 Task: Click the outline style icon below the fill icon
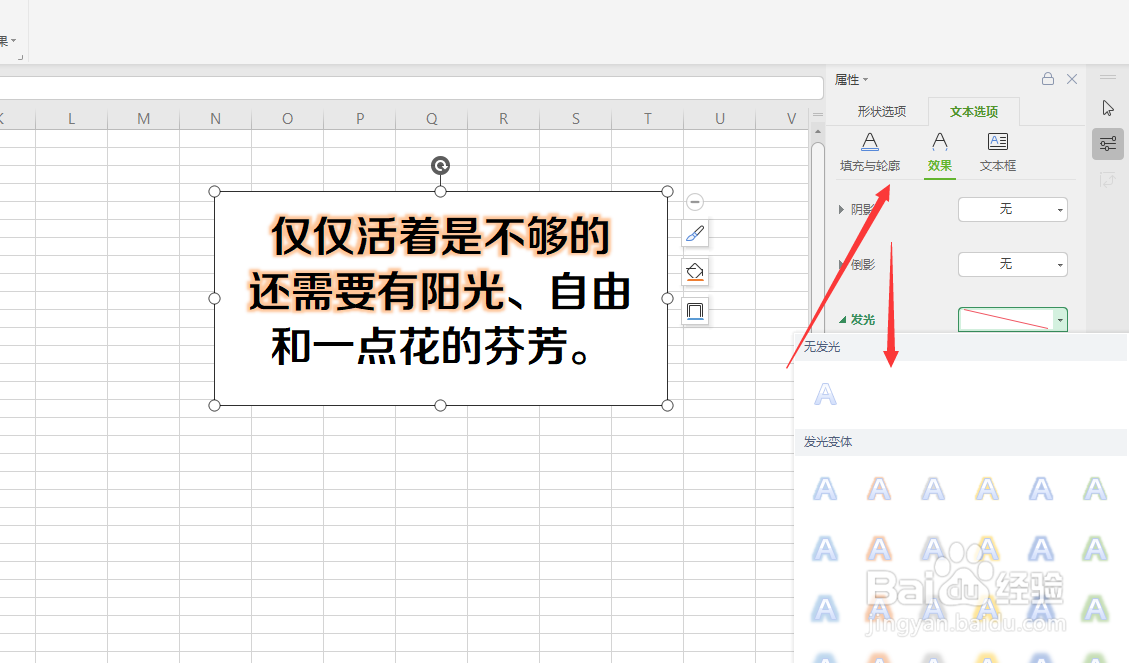(695, 311)
